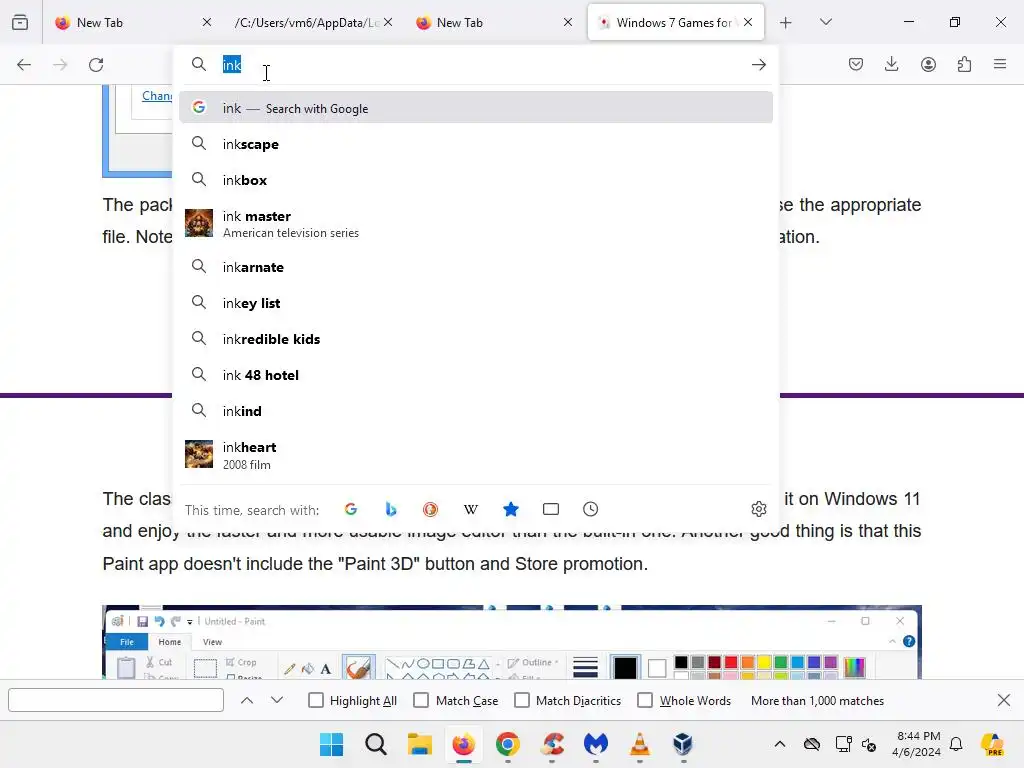Click the find-in-page text field
The width and height of the screenshot is (1024, 768).
116,700
